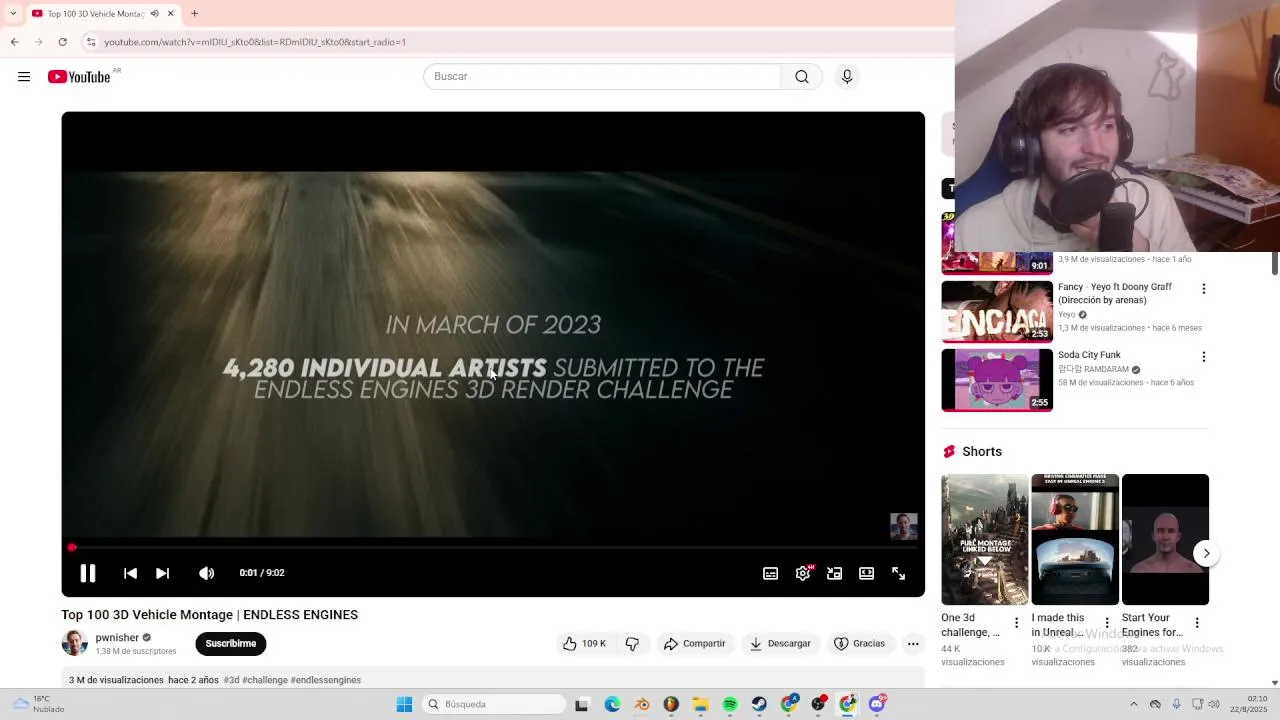Click the YouTube URL address bar
Viewport: 1280px width, 720px height.
[x=255, y=42]
